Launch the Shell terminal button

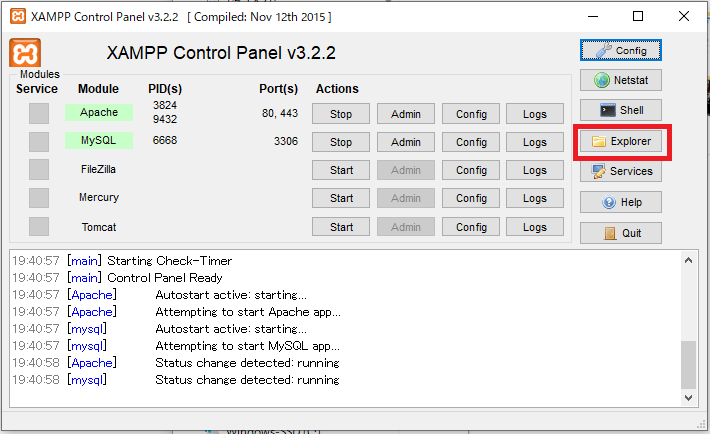coord(620,111)
